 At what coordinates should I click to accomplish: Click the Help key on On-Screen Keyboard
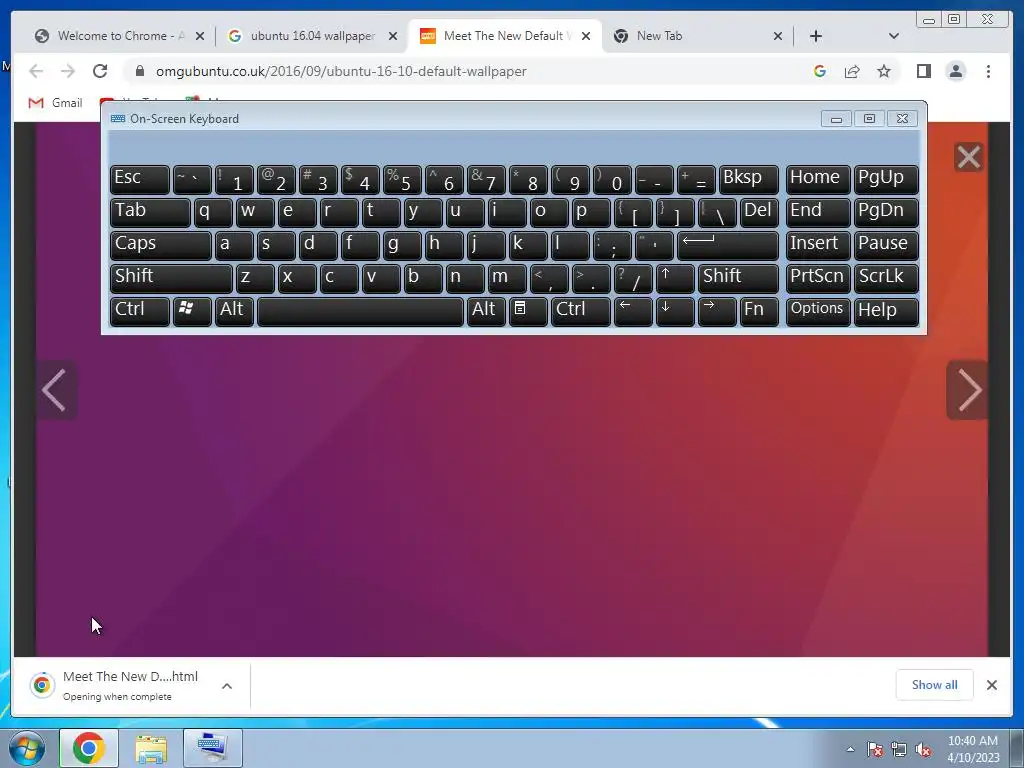(886, 311)
